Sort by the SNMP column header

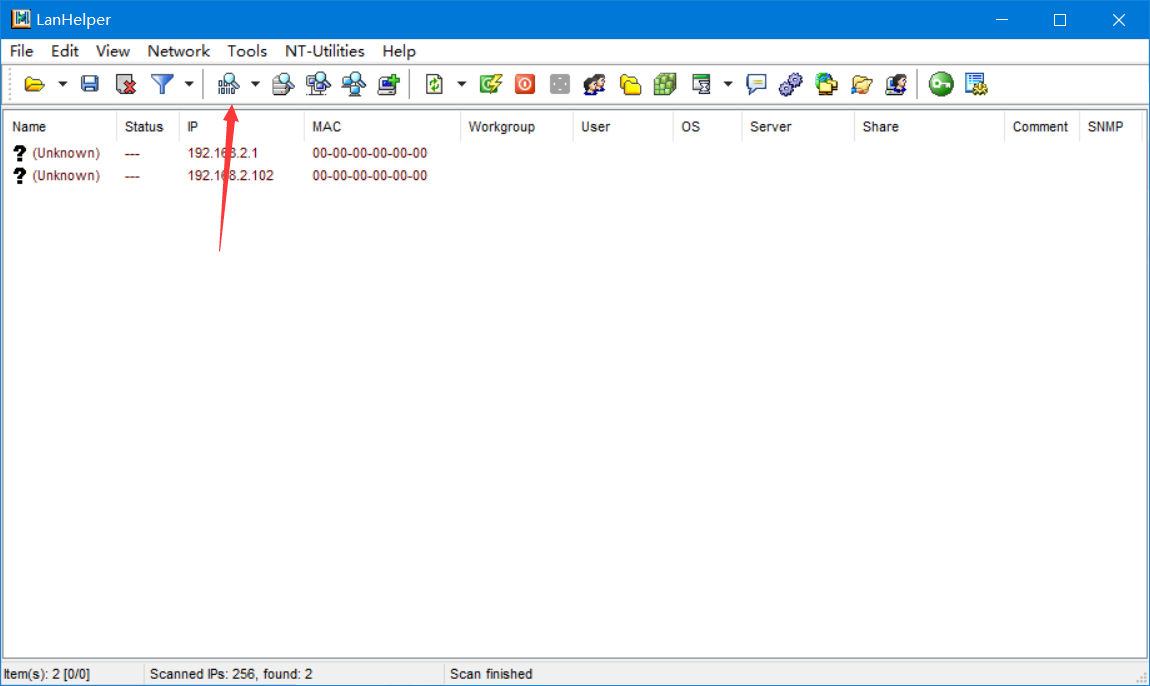1111,127
